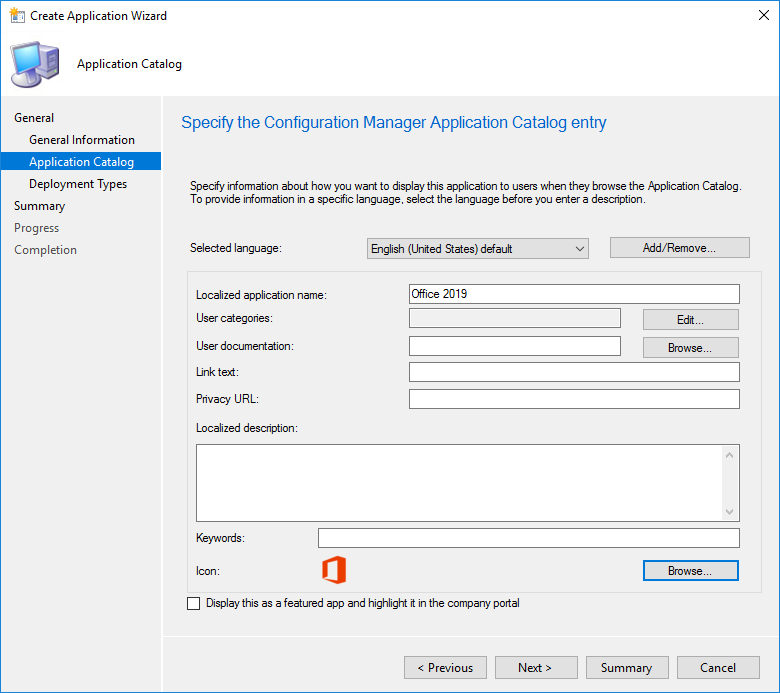Proceed with the Next button

point(536,668)
